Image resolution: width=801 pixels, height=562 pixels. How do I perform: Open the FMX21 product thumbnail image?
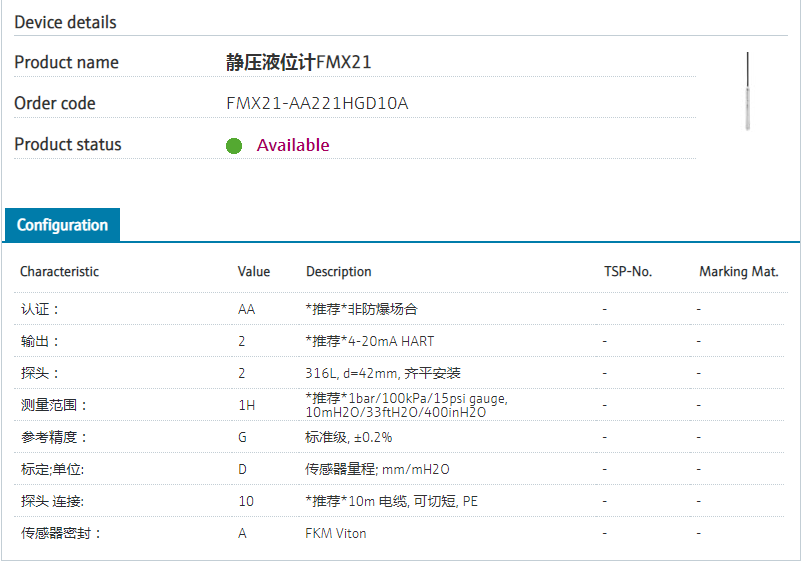coord(747,91)
